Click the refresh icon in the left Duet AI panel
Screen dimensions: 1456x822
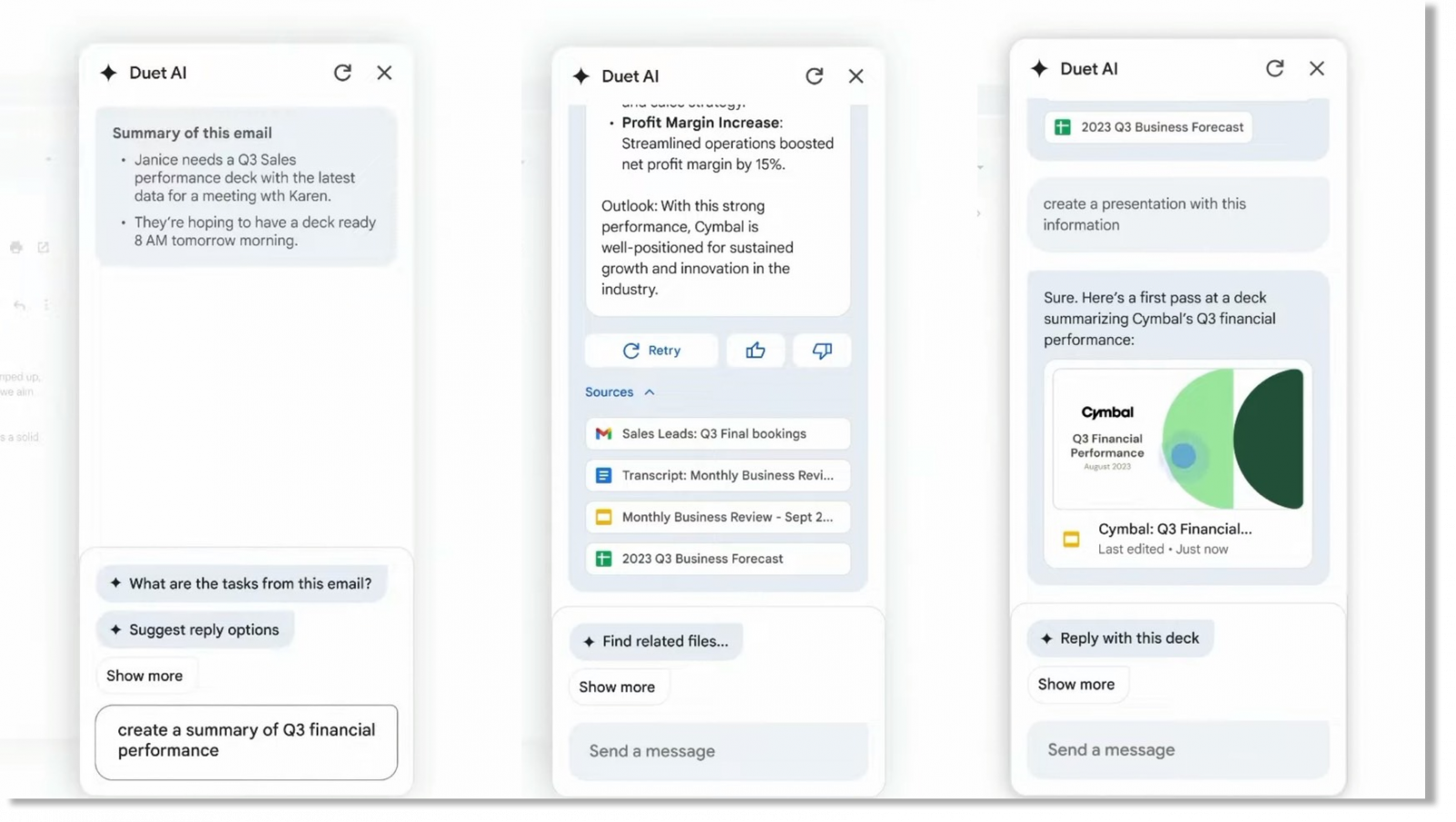point(342,73)
